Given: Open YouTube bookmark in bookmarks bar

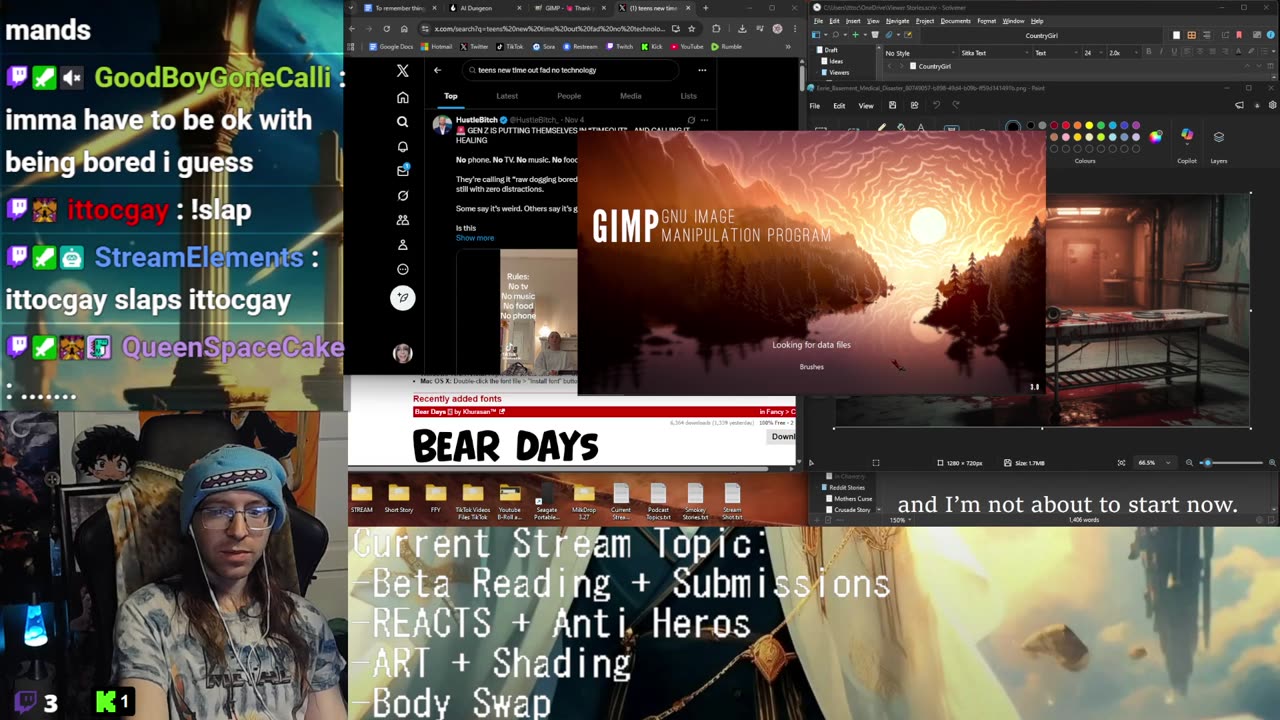Looking at the screenshot, I should pos(687,46).
